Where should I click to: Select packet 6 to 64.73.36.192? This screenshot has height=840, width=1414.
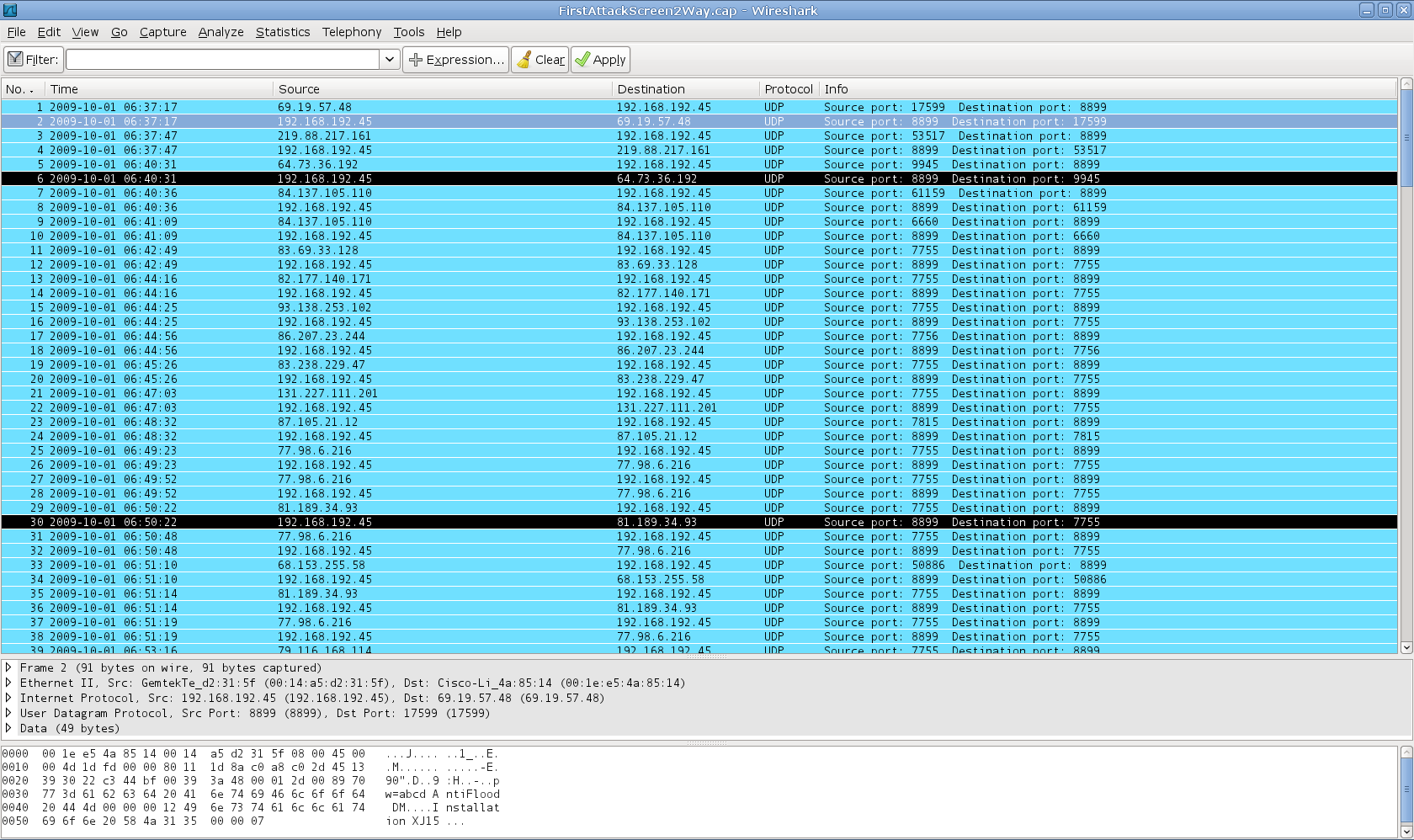699,178
